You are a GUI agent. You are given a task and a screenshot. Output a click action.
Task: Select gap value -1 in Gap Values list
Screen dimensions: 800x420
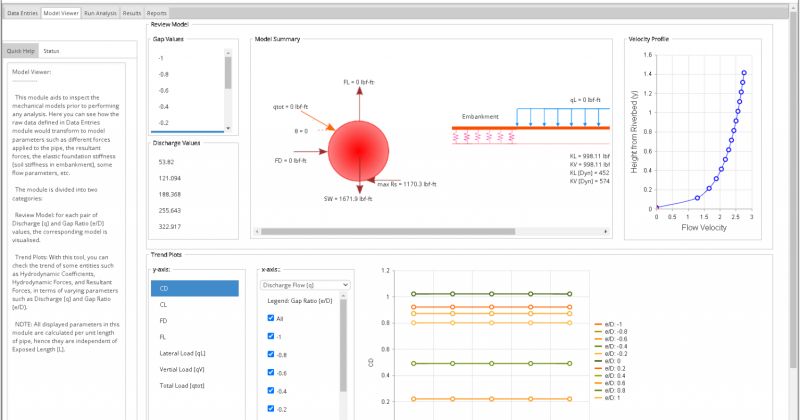[x=187, y=58]
